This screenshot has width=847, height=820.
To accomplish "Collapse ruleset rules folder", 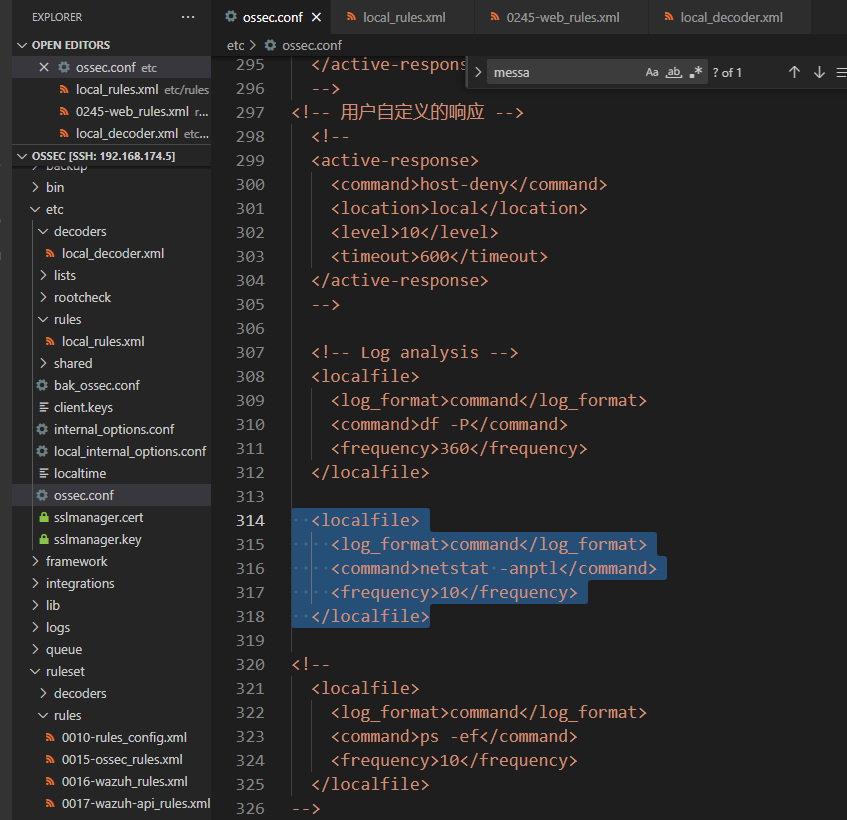I will point(111,716).
